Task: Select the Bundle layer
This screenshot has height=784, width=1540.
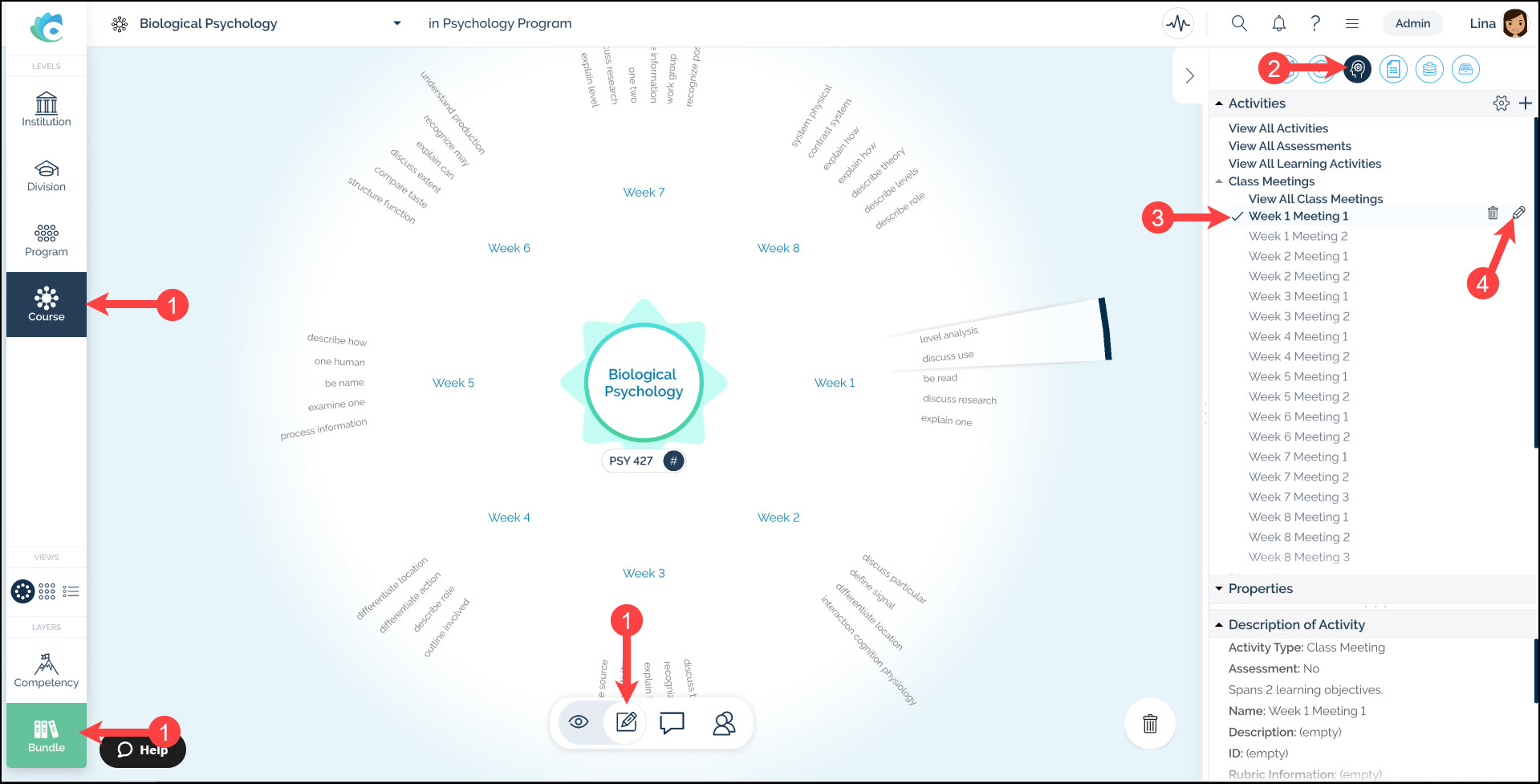Action: click(47, 735)
